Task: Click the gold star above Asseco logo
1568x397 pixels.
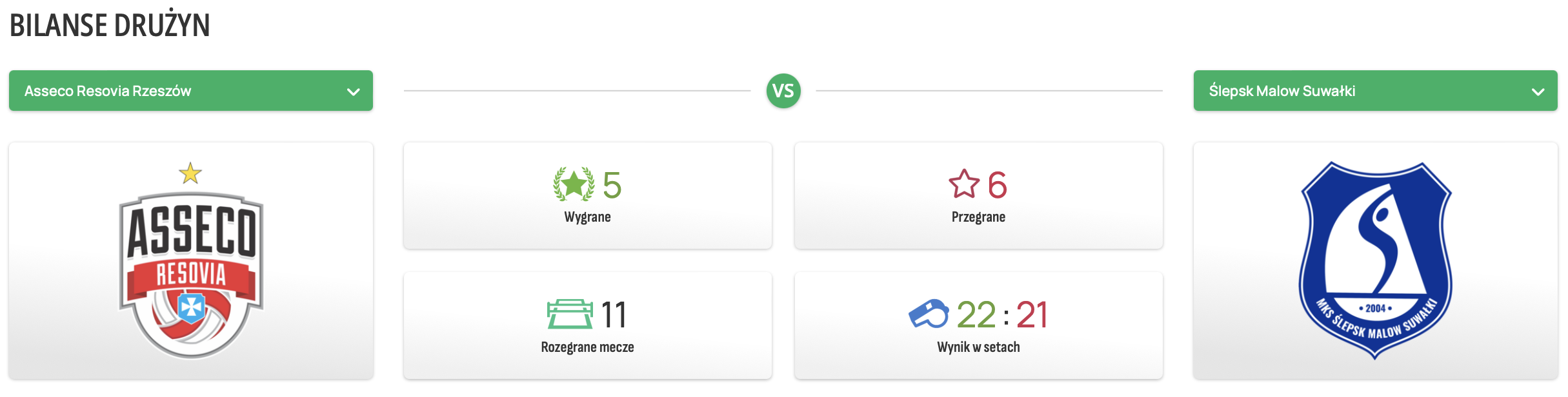Action: click(x=190, y=173)
